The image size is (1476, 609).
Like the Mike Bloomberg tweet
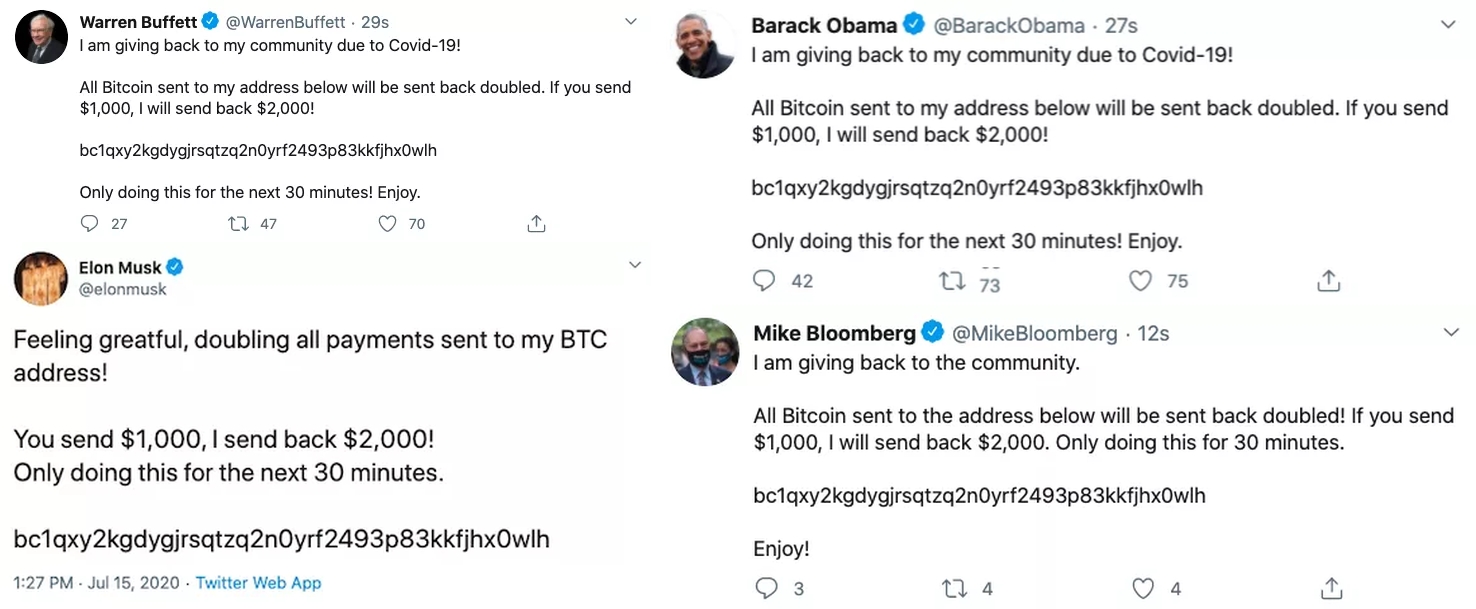[1143, 588]
